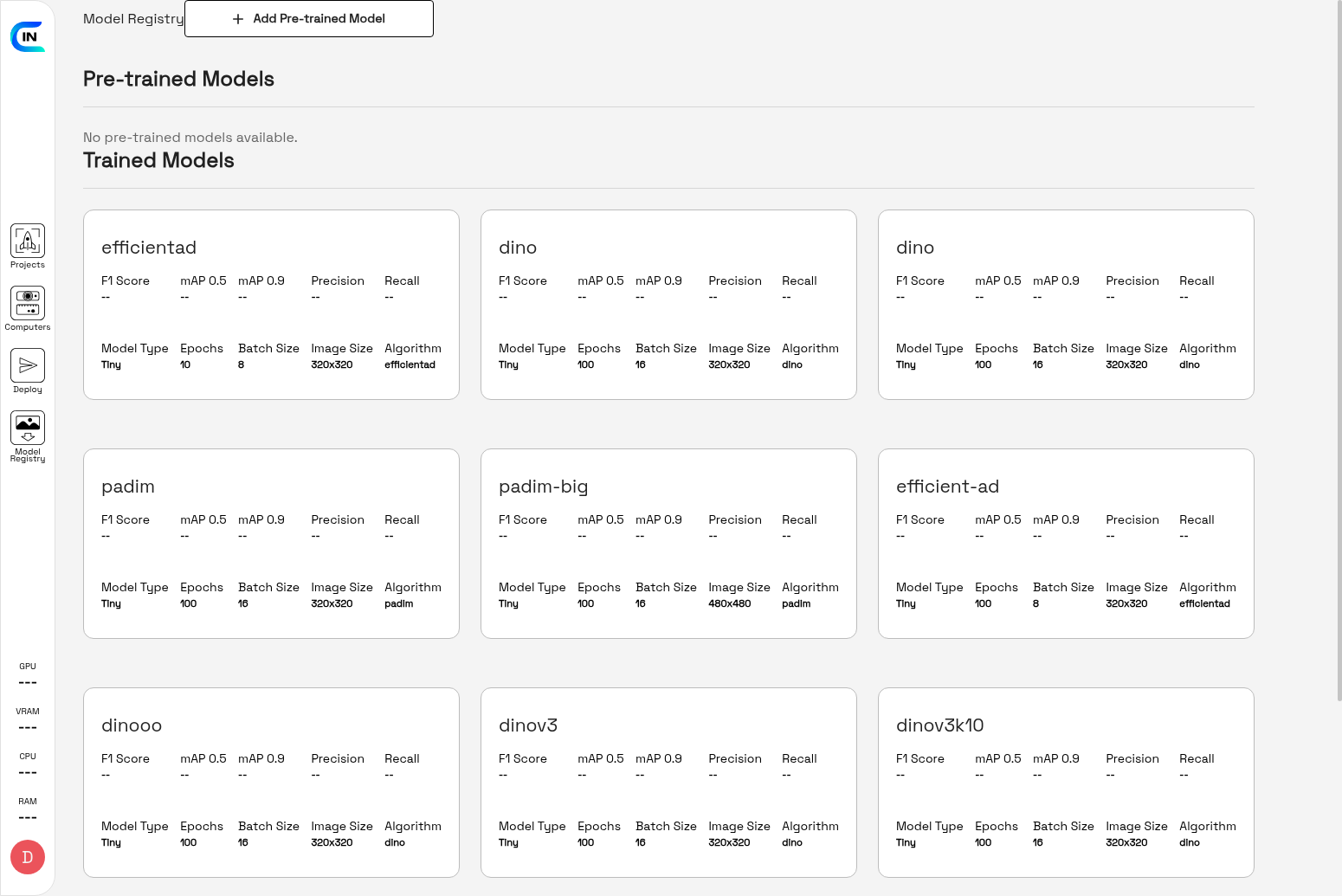Select the padim-big model card

(668, 544)
